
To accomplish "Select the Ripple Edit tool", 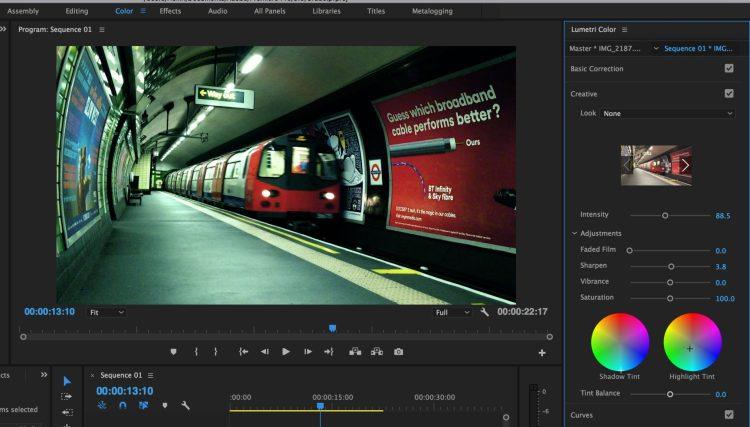I will point(67,412).
